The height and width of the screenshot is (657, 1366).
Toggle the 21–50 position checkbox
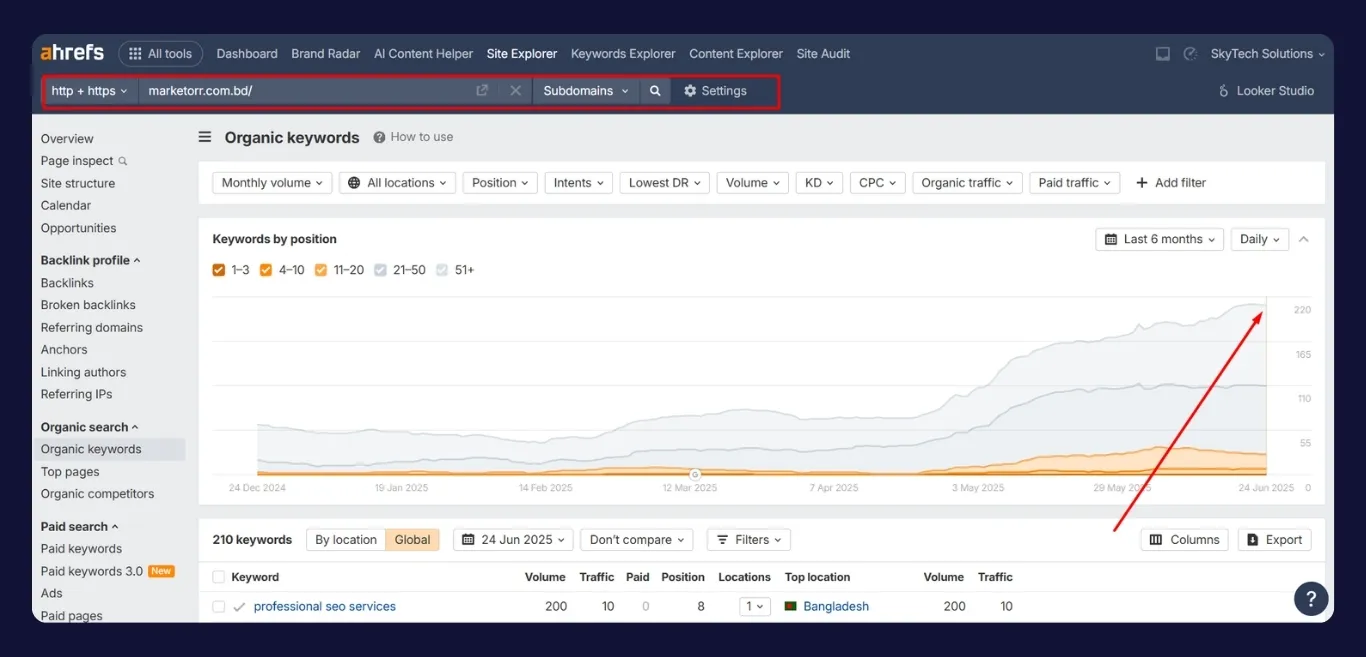click(x=380, y=270)
